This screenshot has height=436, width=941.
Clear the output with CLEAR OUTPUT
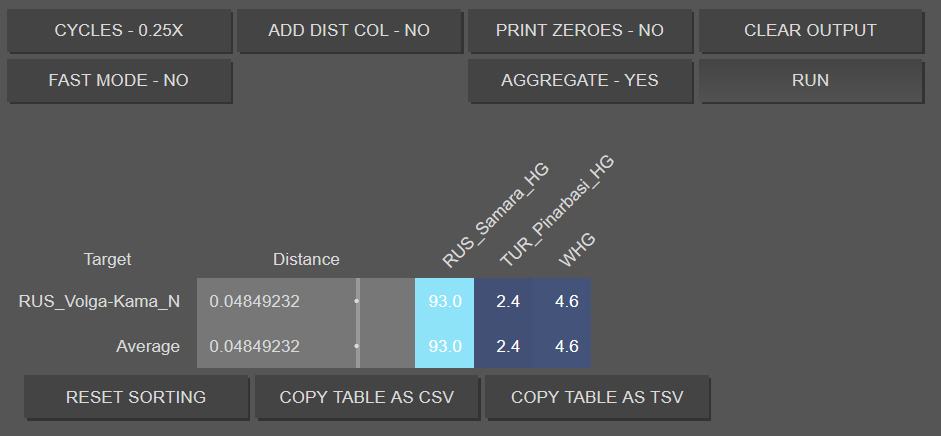click(x=810, y=31)
